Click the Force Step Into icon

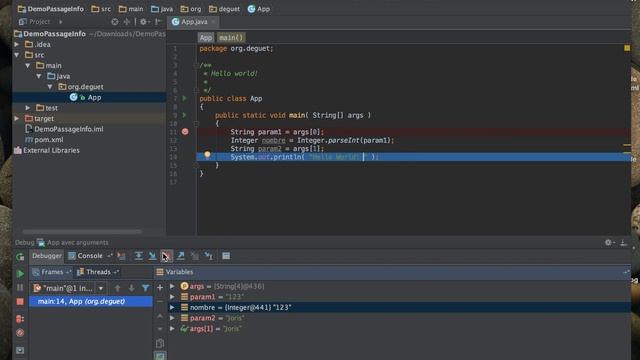click(x=167, y=256)
